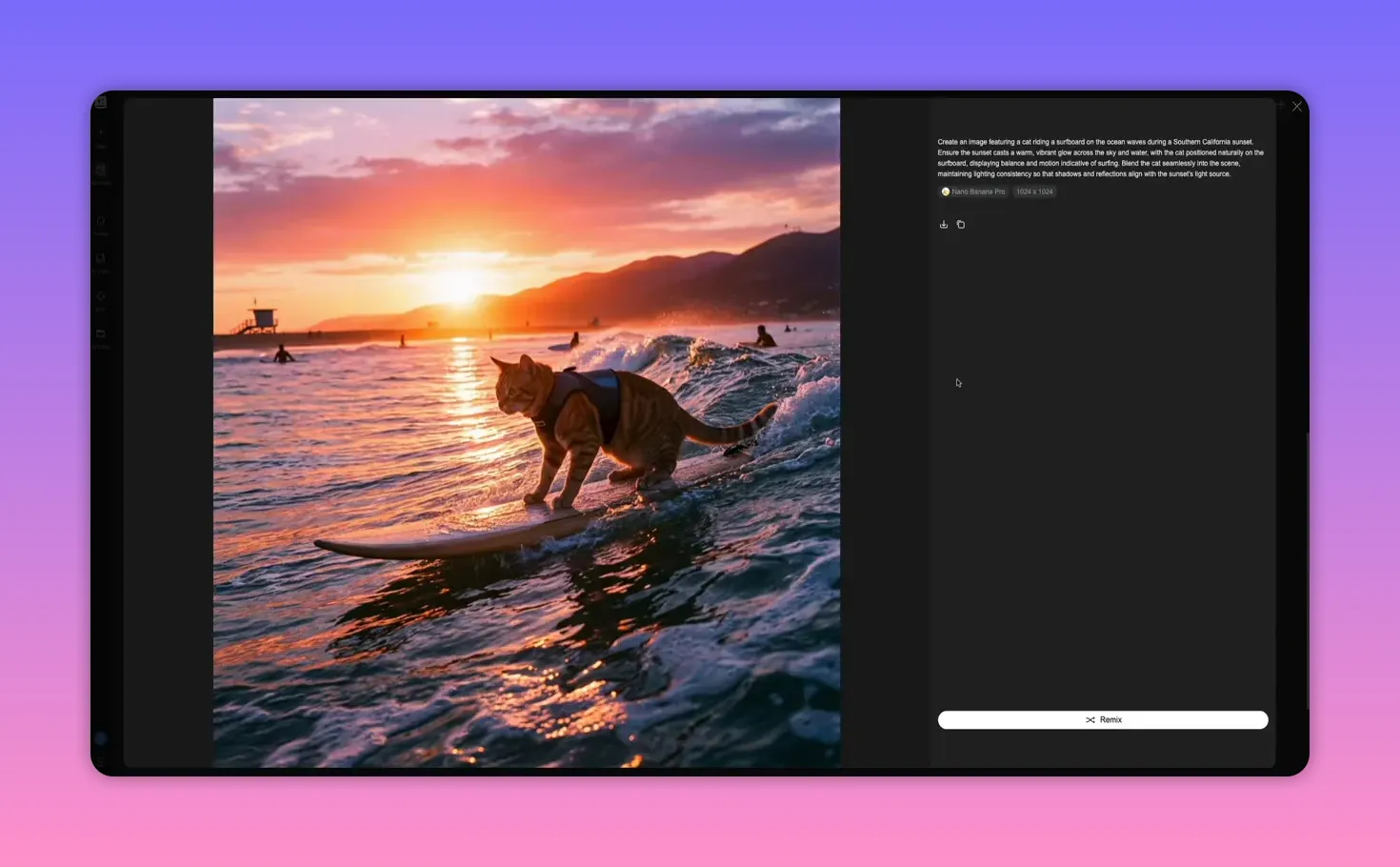Click the surfing cat image preview
Viewport: 1400px width, 867px height.
click(527, 433)
